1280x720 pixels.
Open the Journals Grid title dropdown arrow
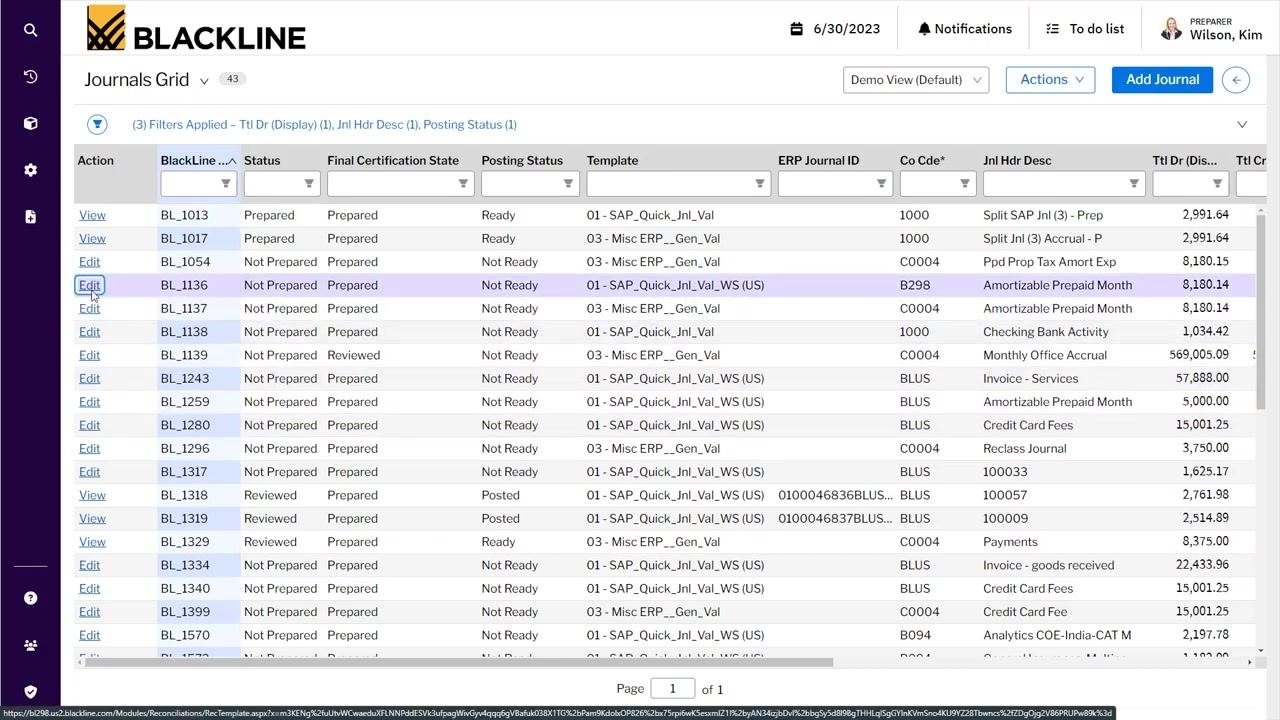coord(204,81)
